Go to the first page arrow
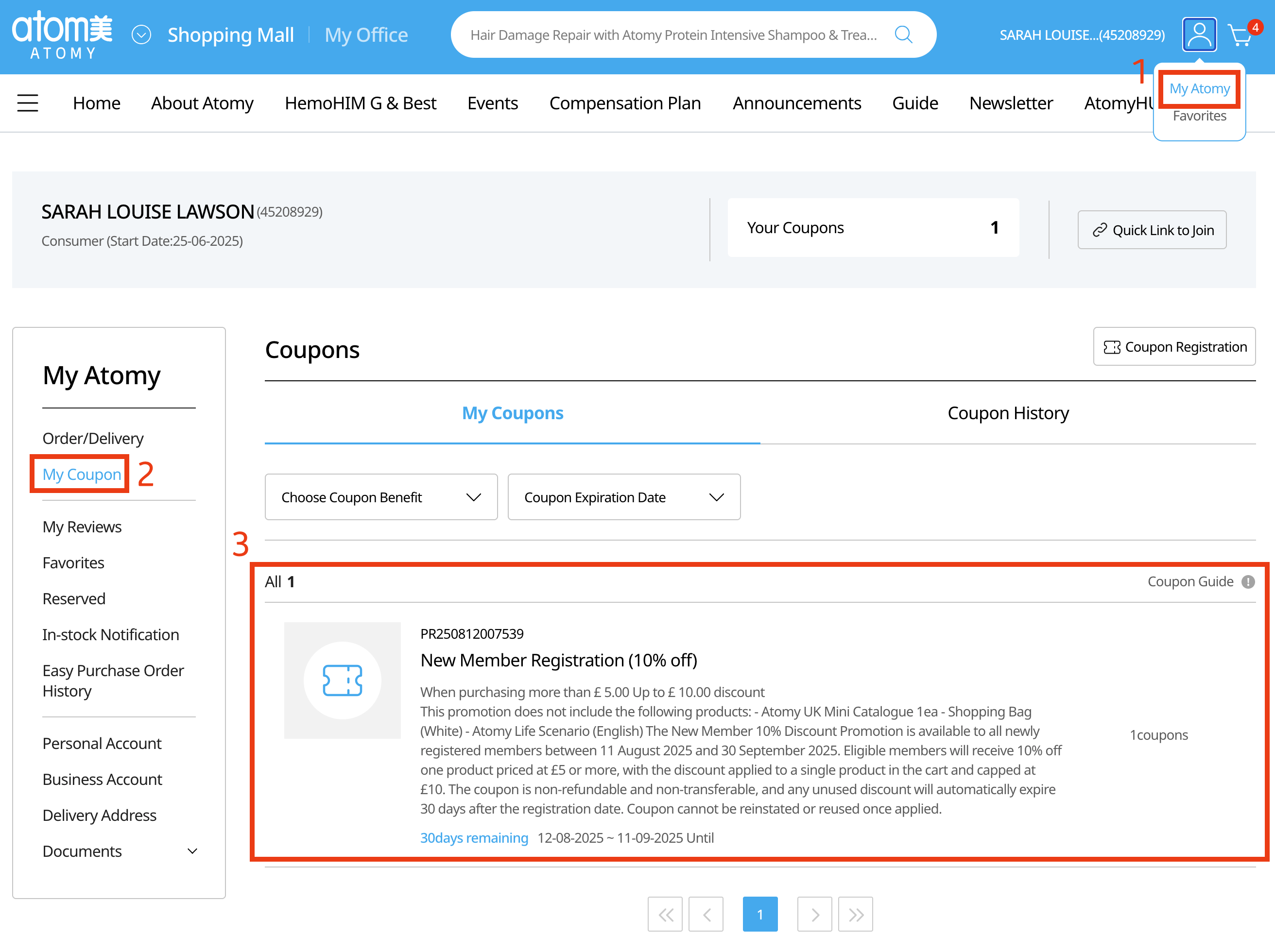This screenshot has height=952, width=1275. (665, 914)
